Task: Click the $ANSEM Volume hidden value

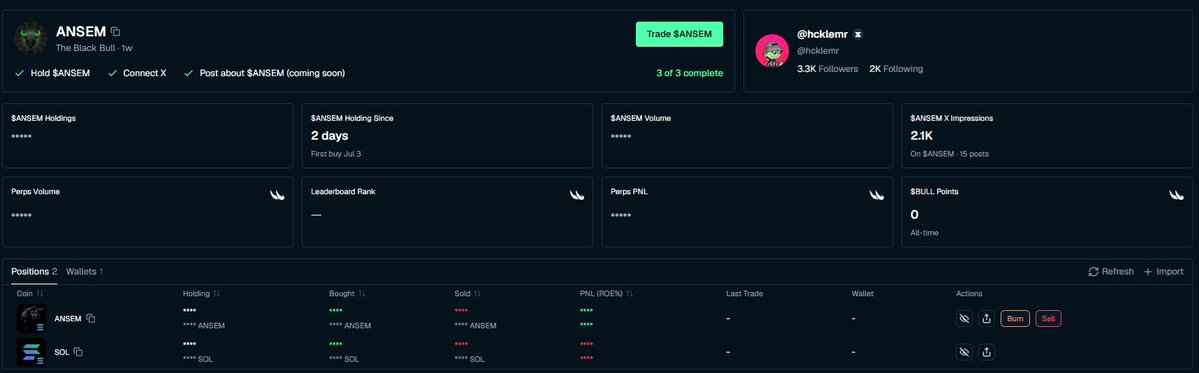Action: coord(621,137)
